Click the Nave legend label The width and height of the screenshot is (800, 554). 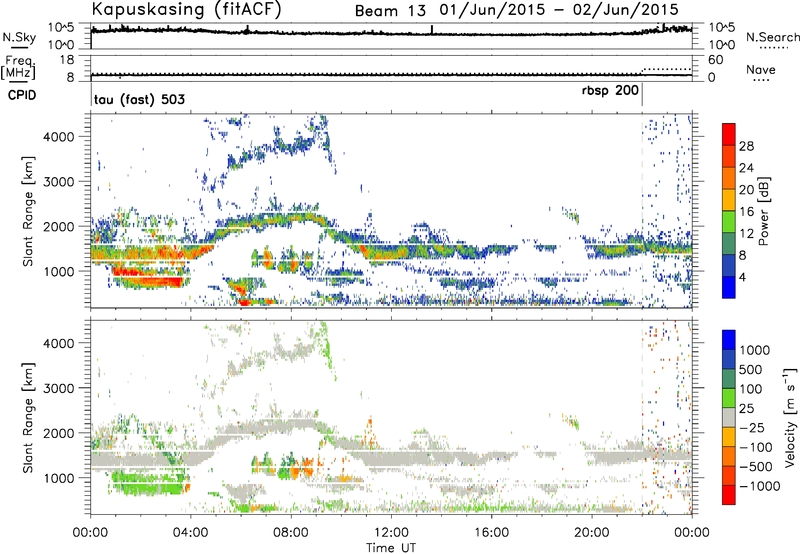point(760,70)
